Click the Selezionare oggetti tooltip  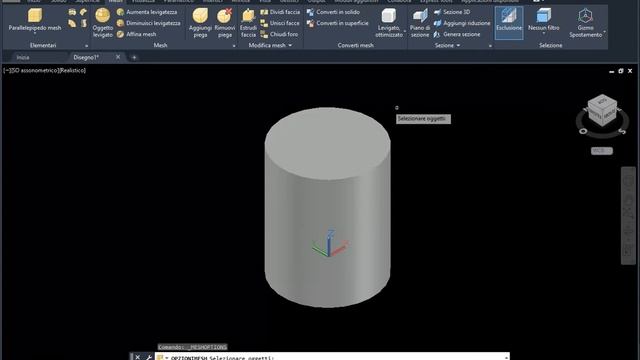point(423,119)
